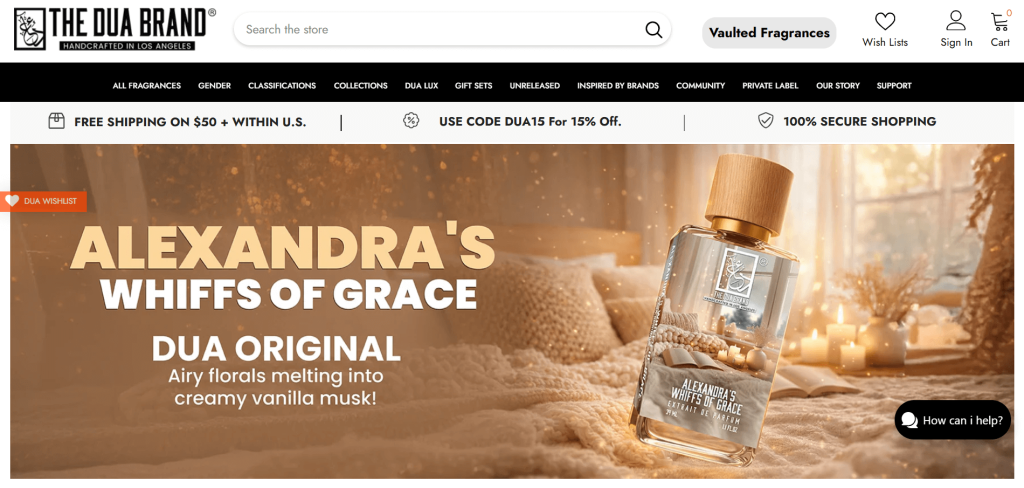Expand the Classifications menu
The image size is (1024, 488).
[282, 86]
